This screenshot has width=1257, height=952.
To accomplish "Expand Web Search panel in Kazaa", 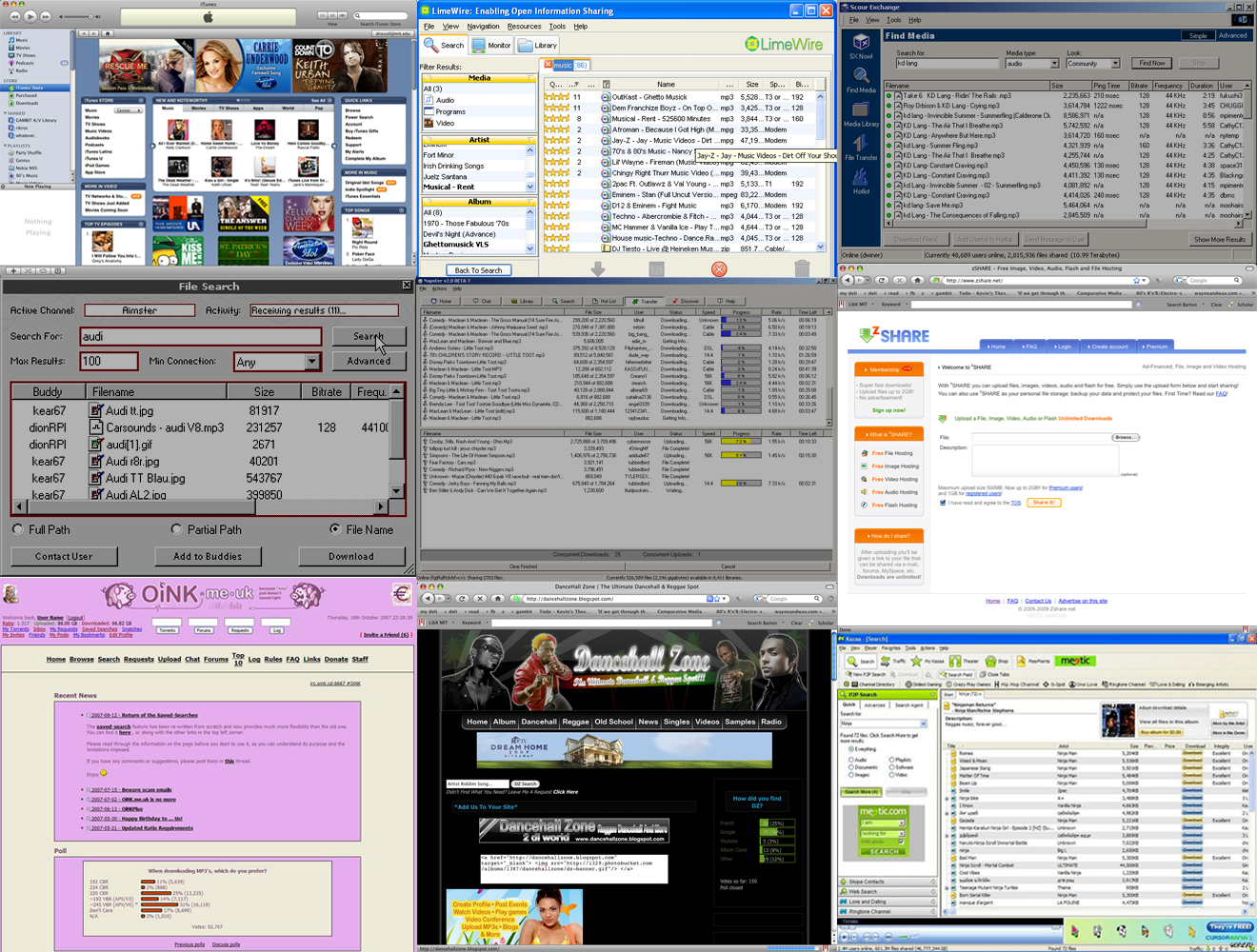I will 888,891.
